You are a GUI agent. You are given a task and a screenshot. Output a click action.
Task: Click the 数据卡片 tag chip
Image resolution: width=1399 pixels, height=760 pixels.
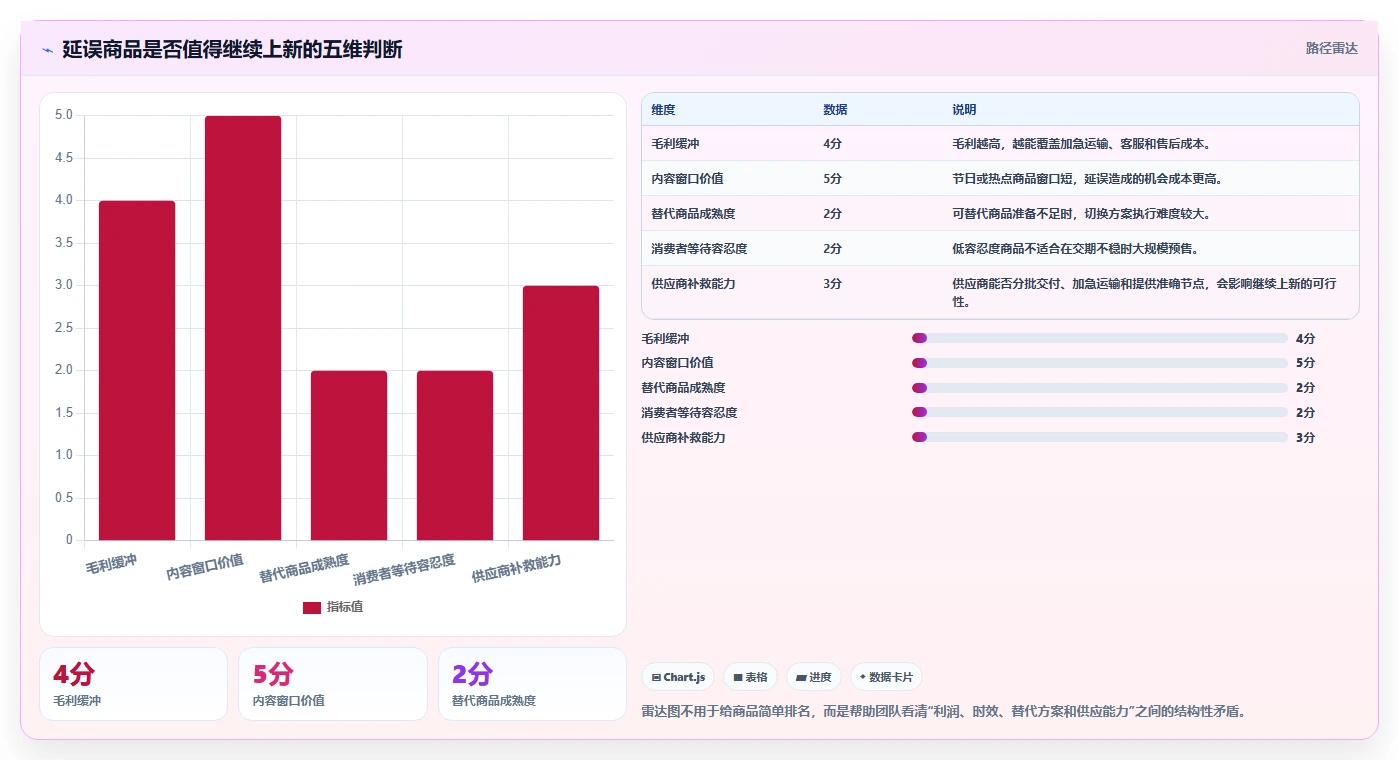[x=886, y=677]
